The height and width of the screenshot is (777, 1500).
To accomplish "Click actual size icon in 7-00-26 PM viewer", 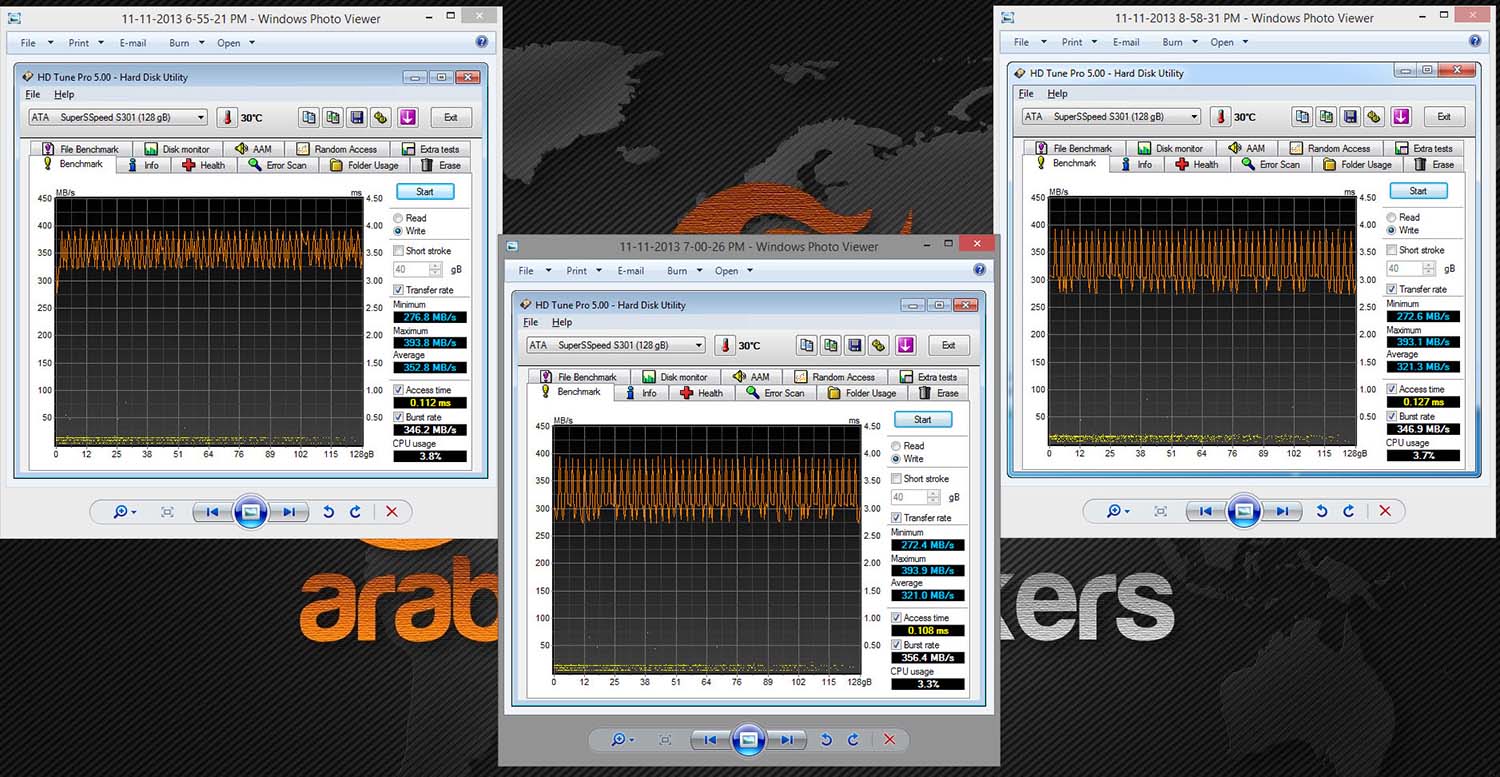I will click(x=665, y=740).
